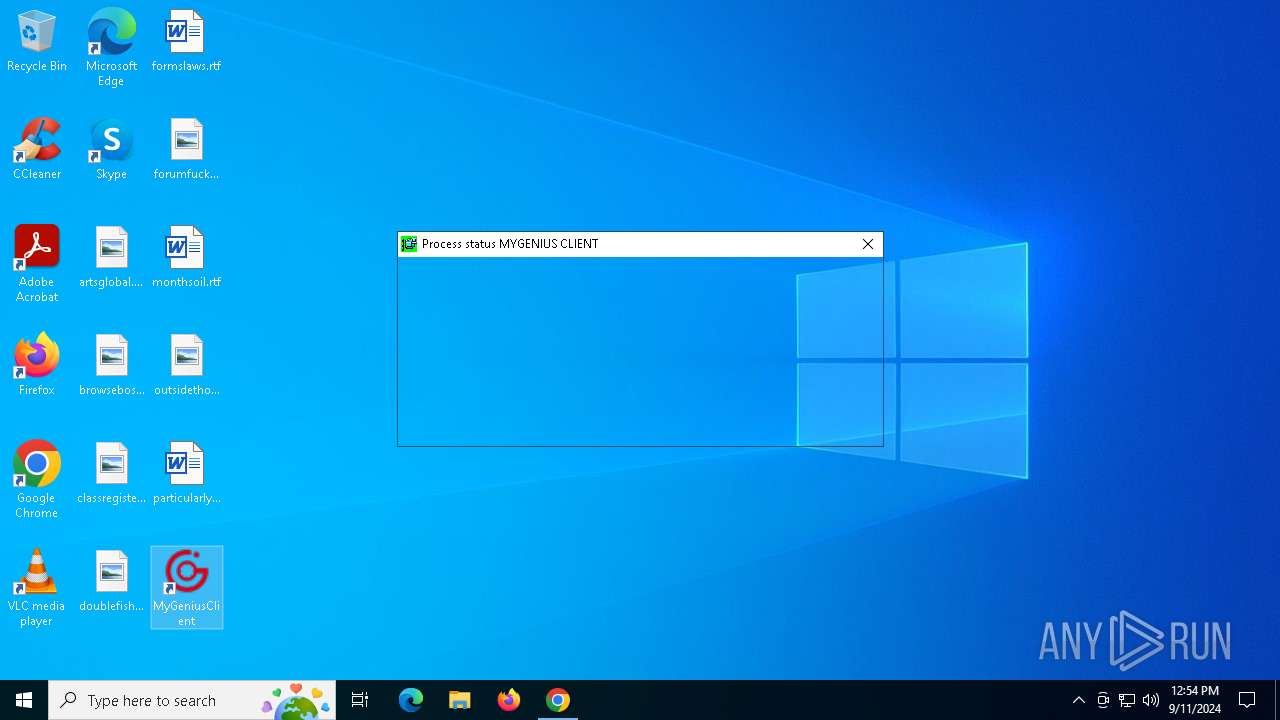
Task: Launch Firefox from desktop shortcut
Action: click(37, 366)
